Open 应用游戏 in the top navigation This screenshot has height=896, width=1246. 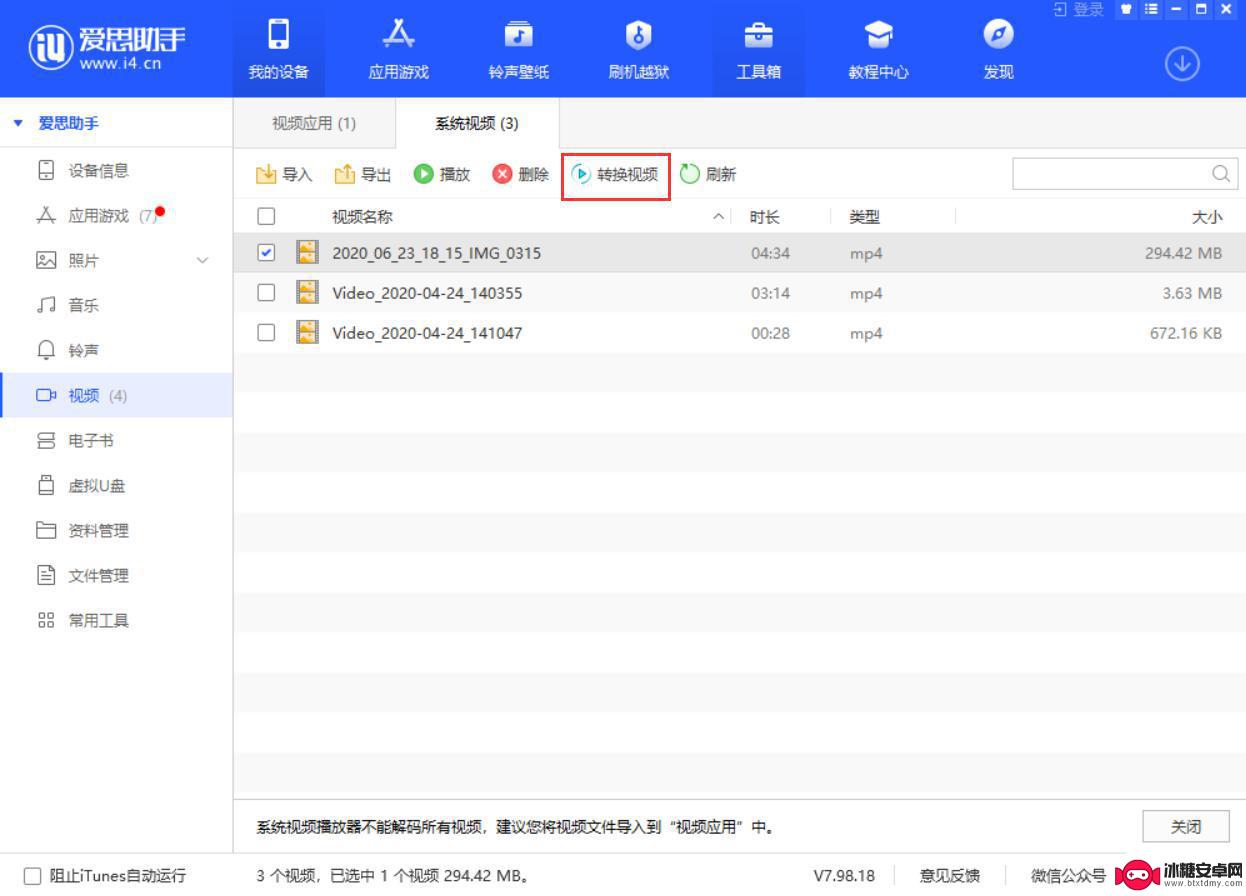click(398, 50)
